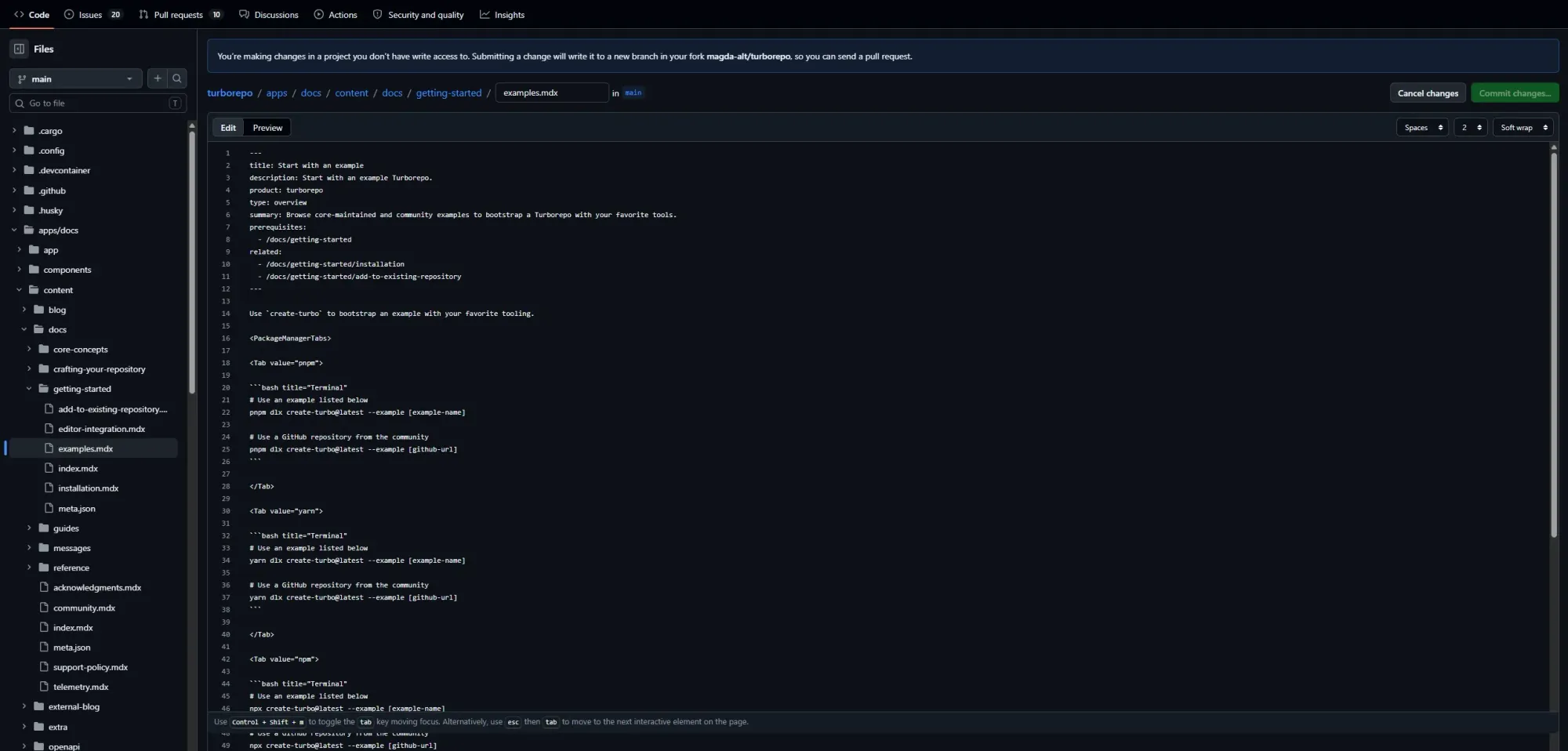1568x751 pixels.
Task: Collapse the content folder
Action: [x=19, y=289]
